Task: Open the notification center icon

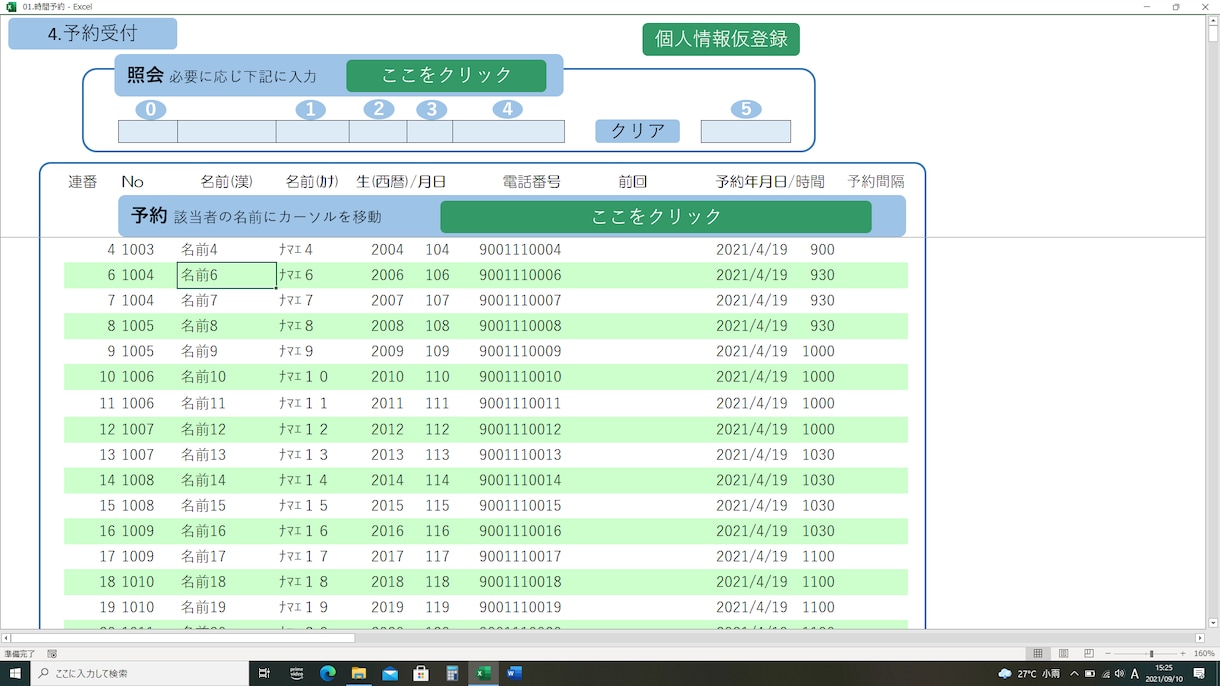Action: [x=1199, y=673]
